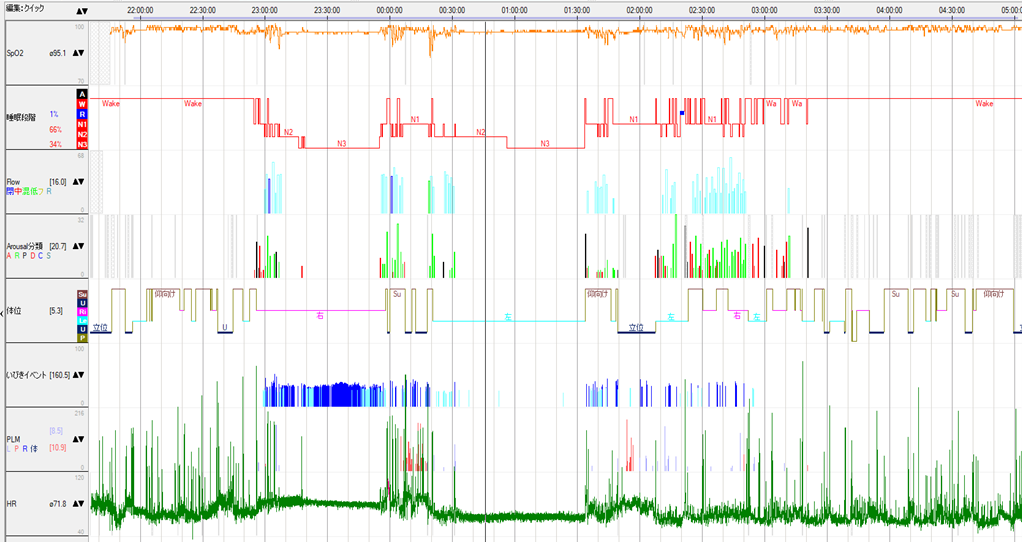
Task: Select the blue R sleep stage box
Action: [82, 114]
